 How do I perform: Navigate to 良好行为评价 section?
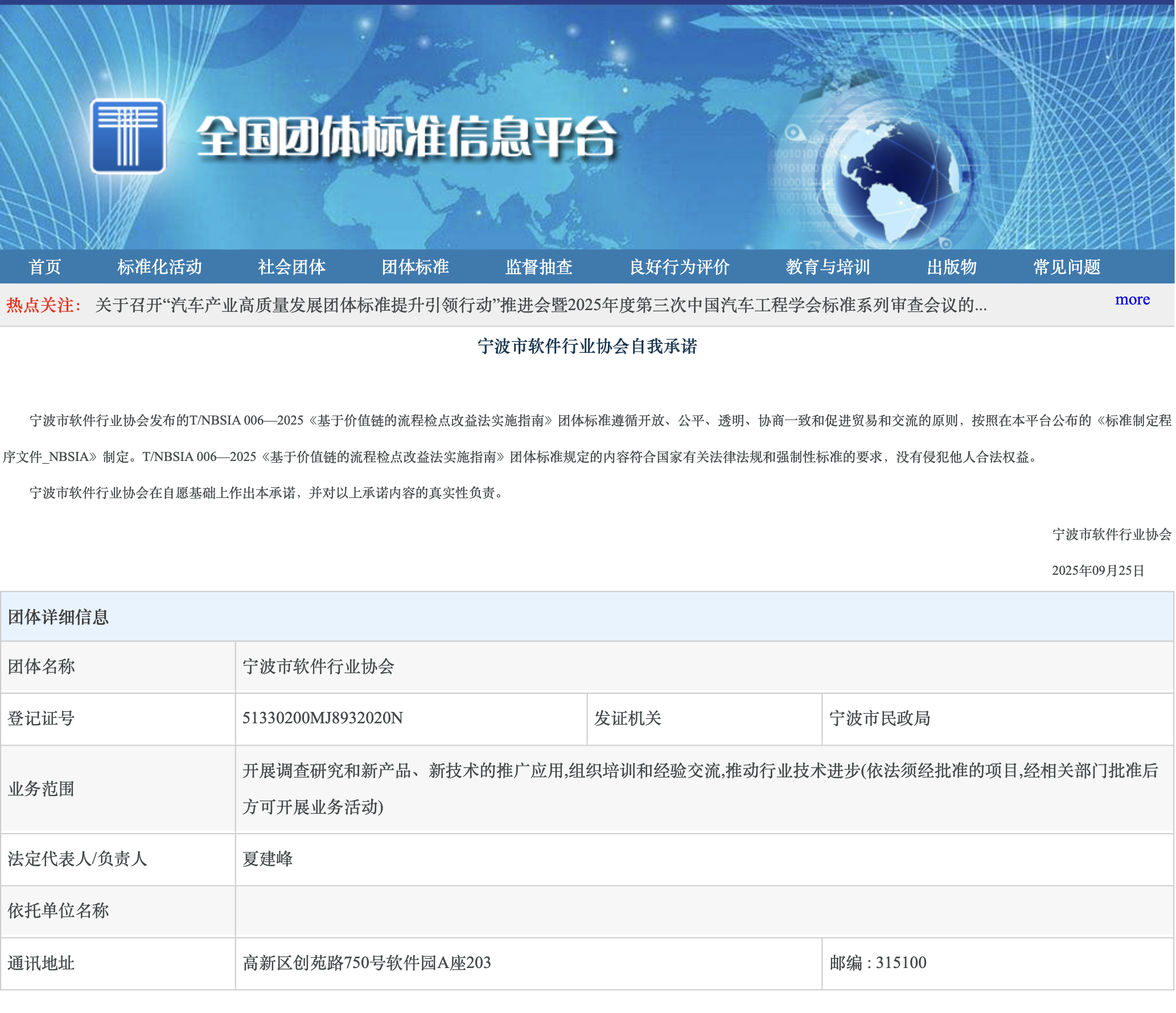tap(679, 267)
